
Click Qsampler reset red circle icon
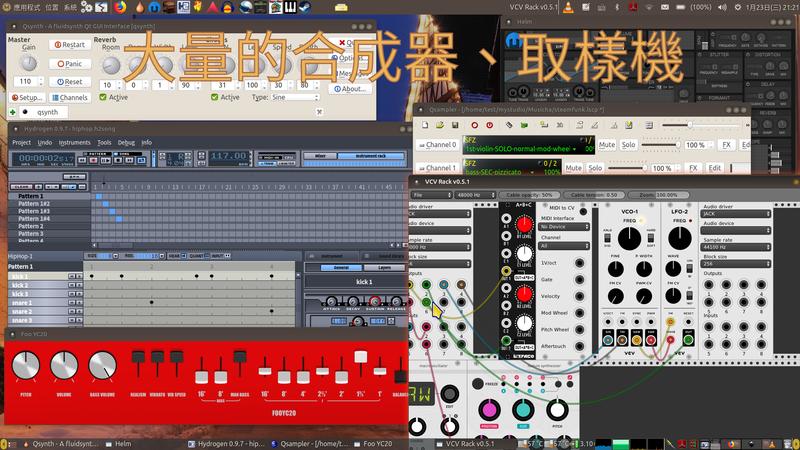(x=474, y=125)
